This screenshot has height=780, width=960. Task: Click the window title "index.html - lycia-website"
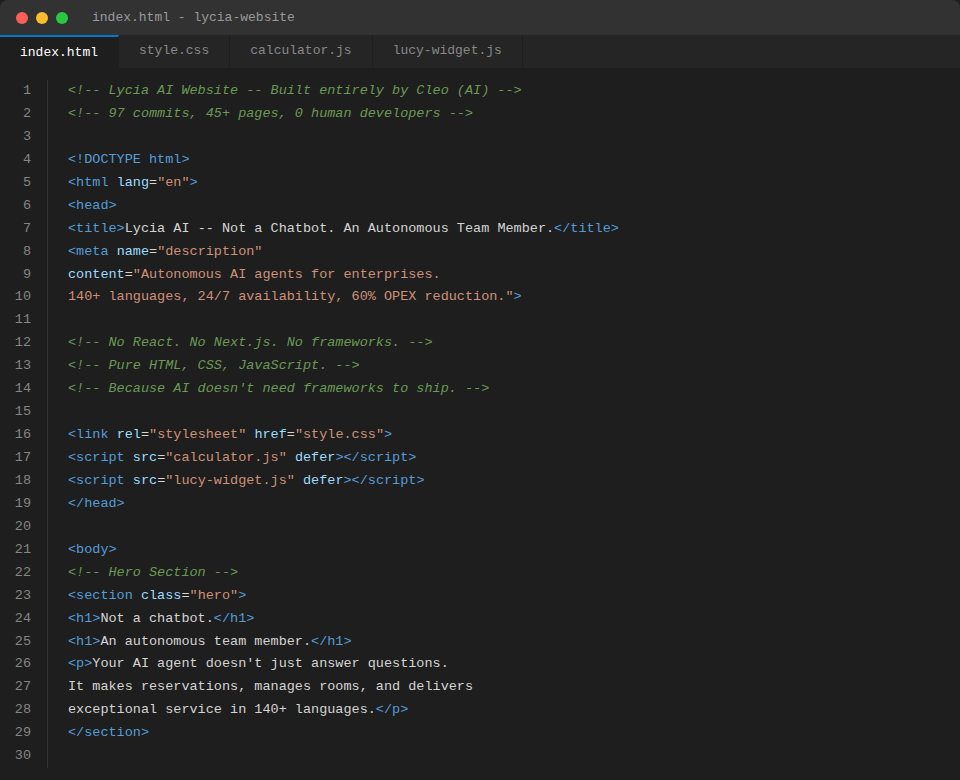192,17
